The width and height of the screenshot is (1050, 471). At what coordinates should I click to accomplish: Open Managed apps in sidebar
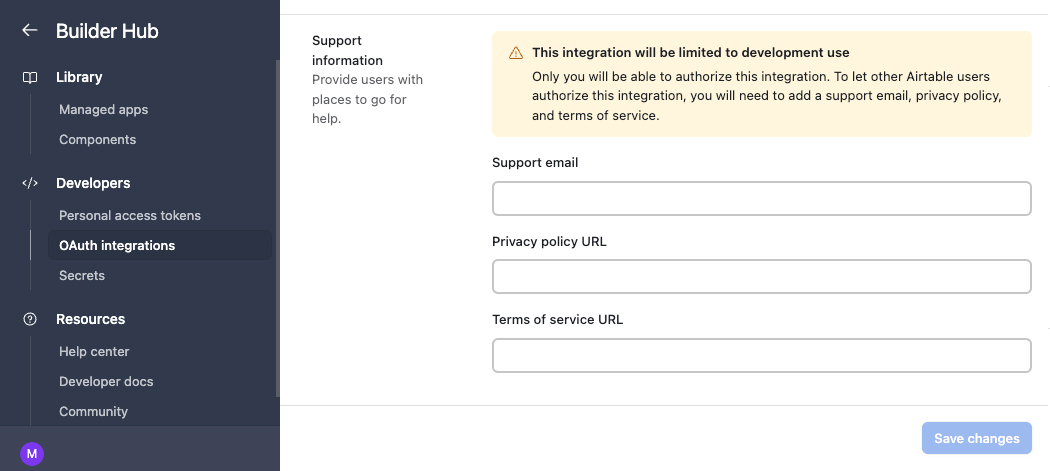103,109
